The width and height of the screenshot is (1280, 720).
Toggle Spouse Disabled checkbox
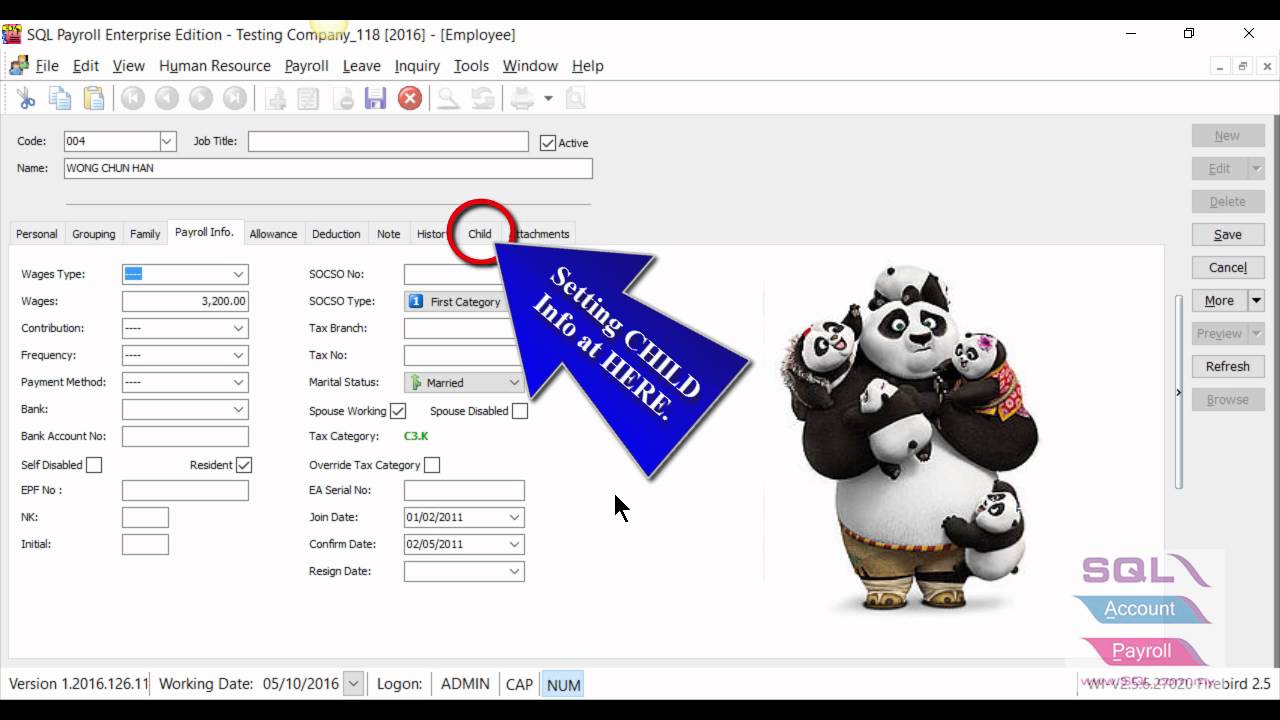click(x=520, y=411)
